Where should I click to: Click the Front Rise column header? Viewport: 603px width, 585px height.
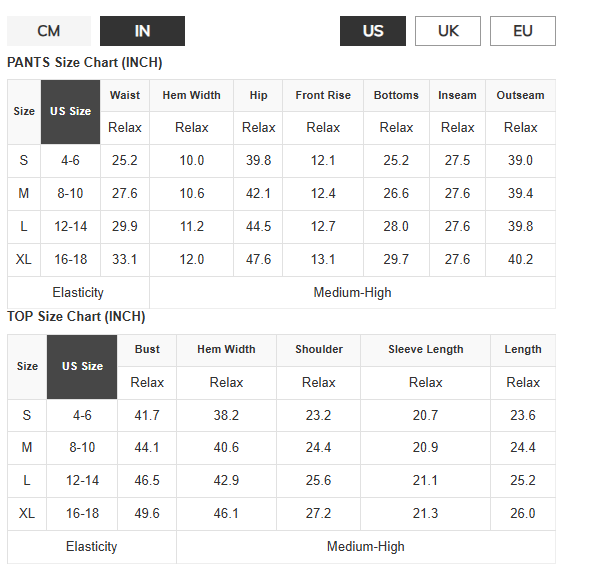coord(323,95)
